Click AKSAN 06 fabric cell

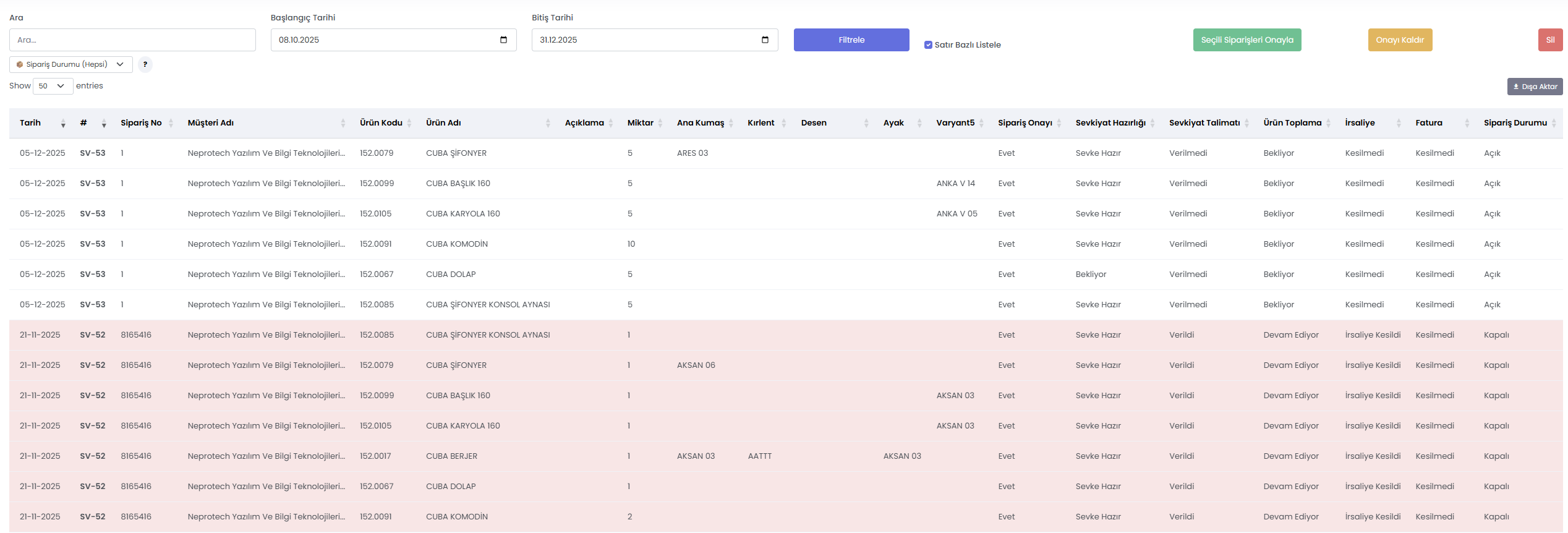click(696, 365)
